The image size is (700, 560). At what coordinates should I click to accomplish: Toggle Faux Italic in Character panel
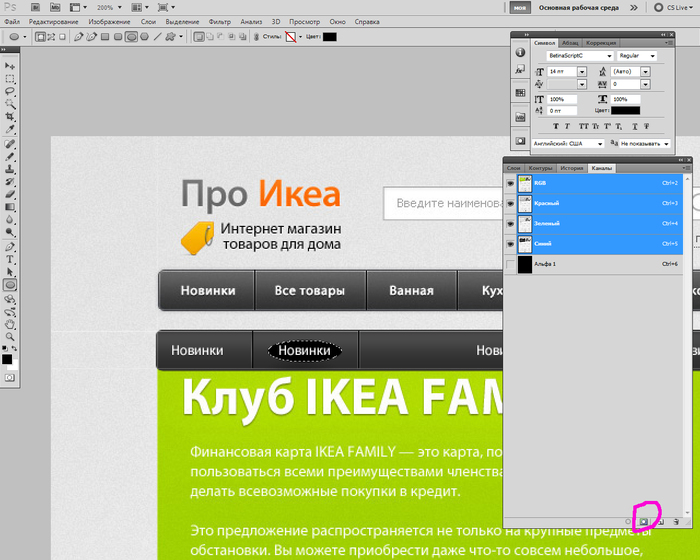pyautogui.click(x=567, y=126)
